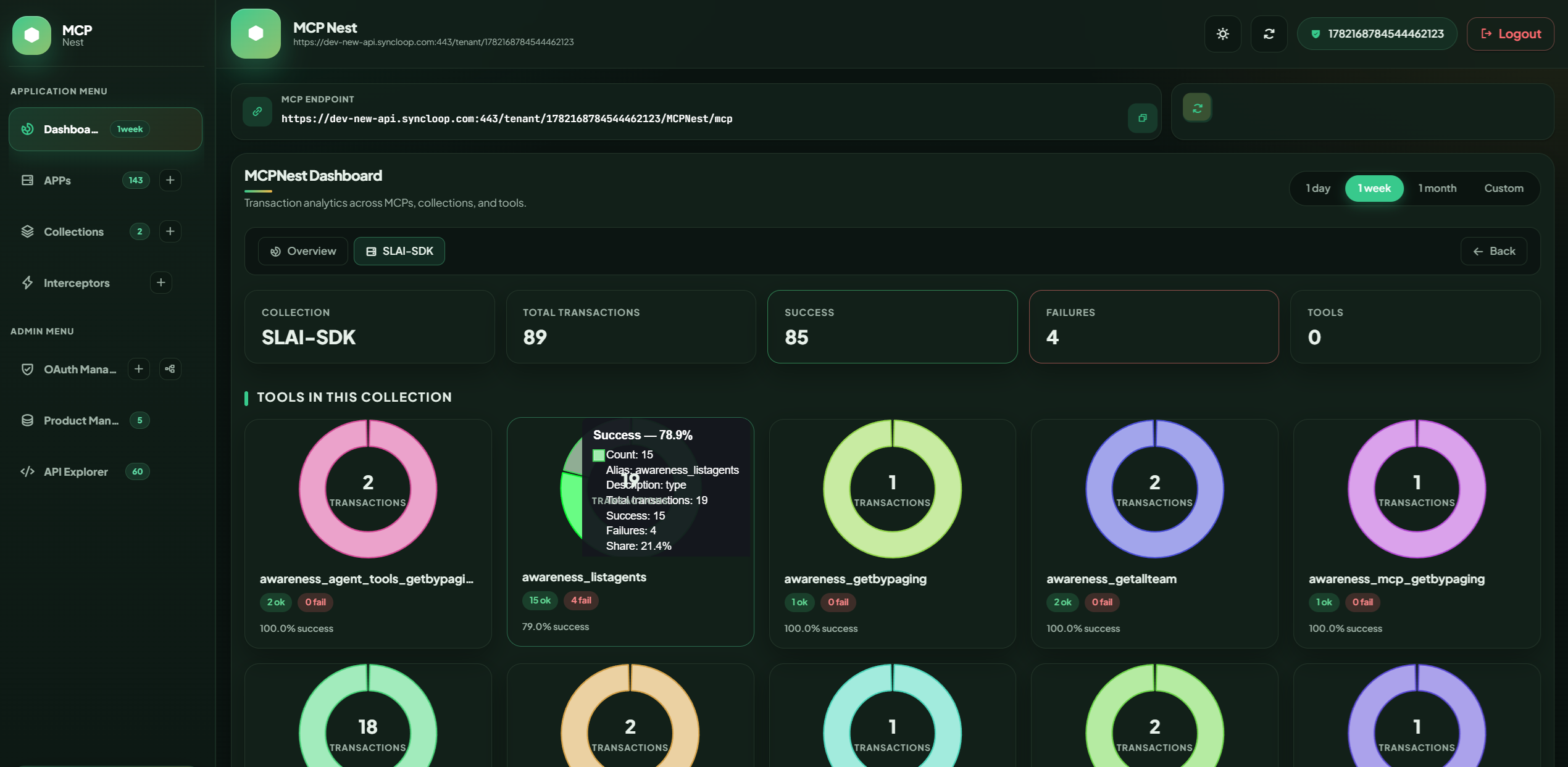
Task: Click the MCP endpoint link icon
Action: coord(257,112)
